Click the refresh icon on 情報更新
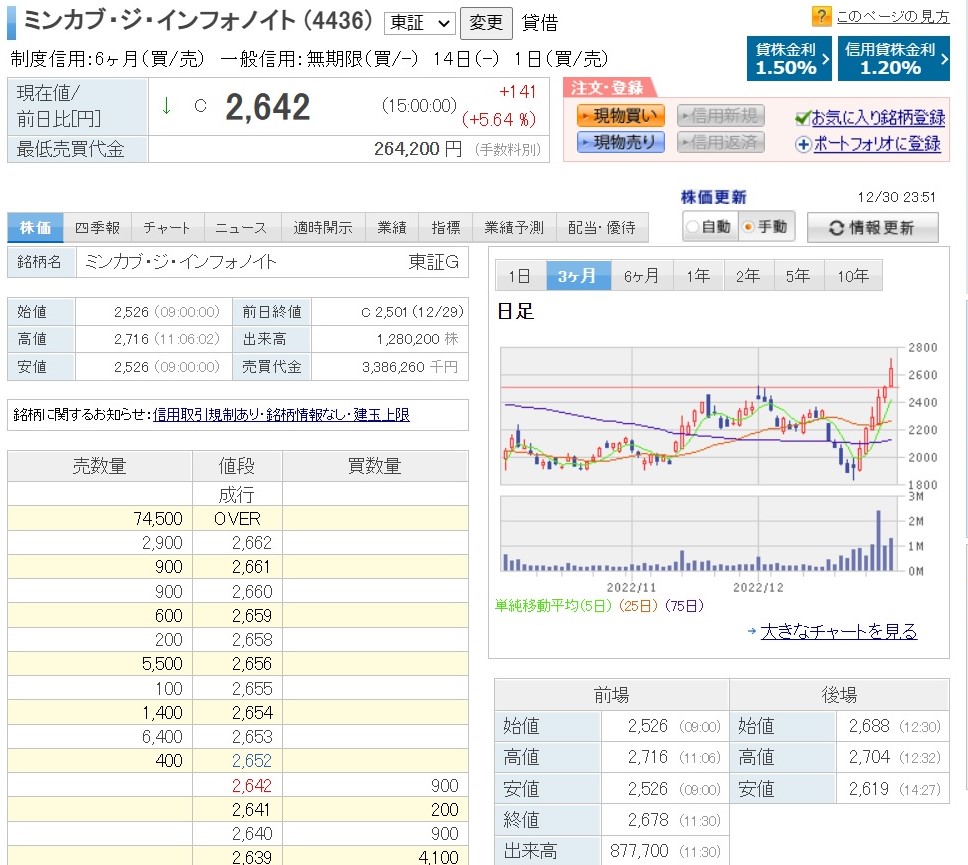Viewport: 968px width, 865px height. click(x=836, y=228)
